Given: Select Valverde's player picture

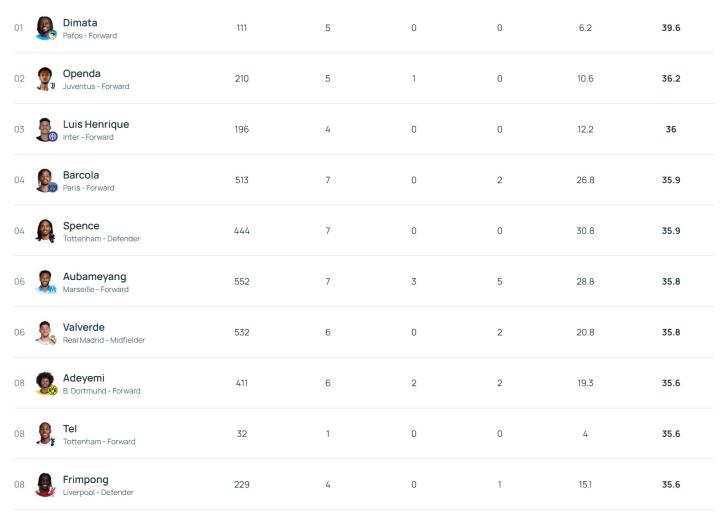Looking at the screenshot, I should [x=45, y=333].
